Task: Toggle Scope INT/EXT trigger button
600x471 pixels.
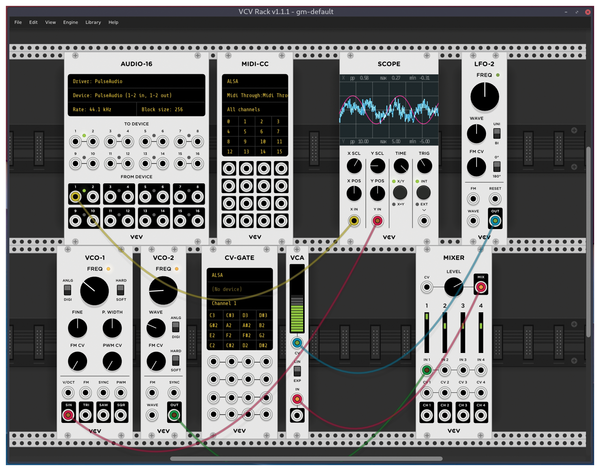Action: point(424,192)
